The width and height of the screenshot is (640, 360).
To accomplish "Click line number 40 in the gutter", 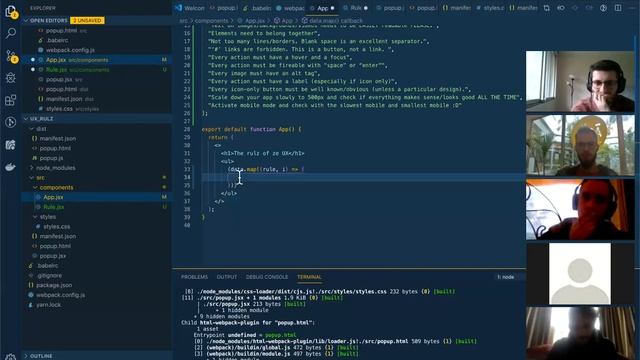I will click(x=187, y=225).
